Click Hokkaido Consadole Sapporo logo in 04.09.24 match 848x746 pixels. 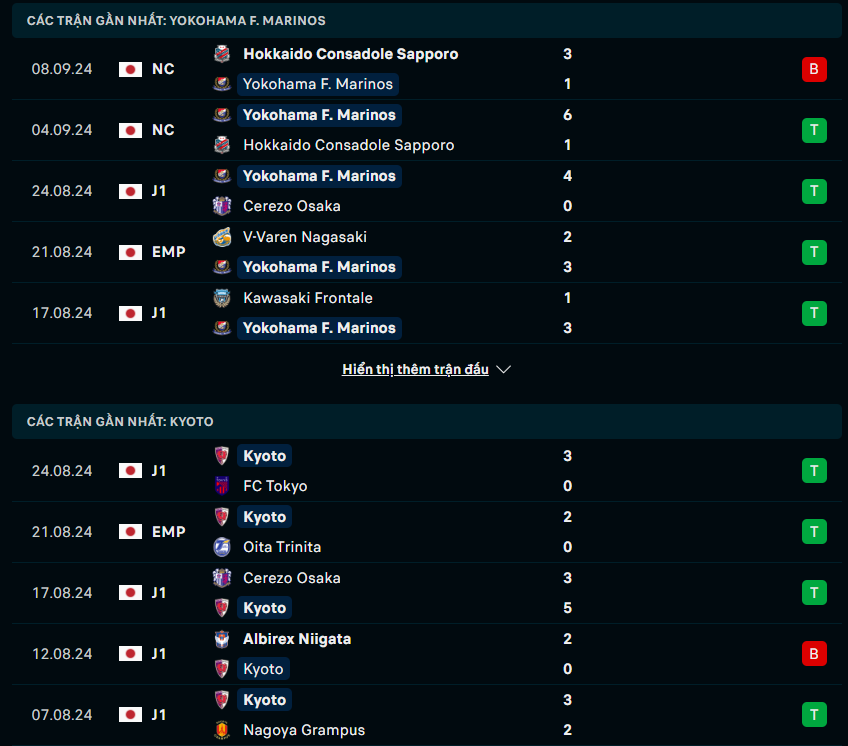coord(222,145)
